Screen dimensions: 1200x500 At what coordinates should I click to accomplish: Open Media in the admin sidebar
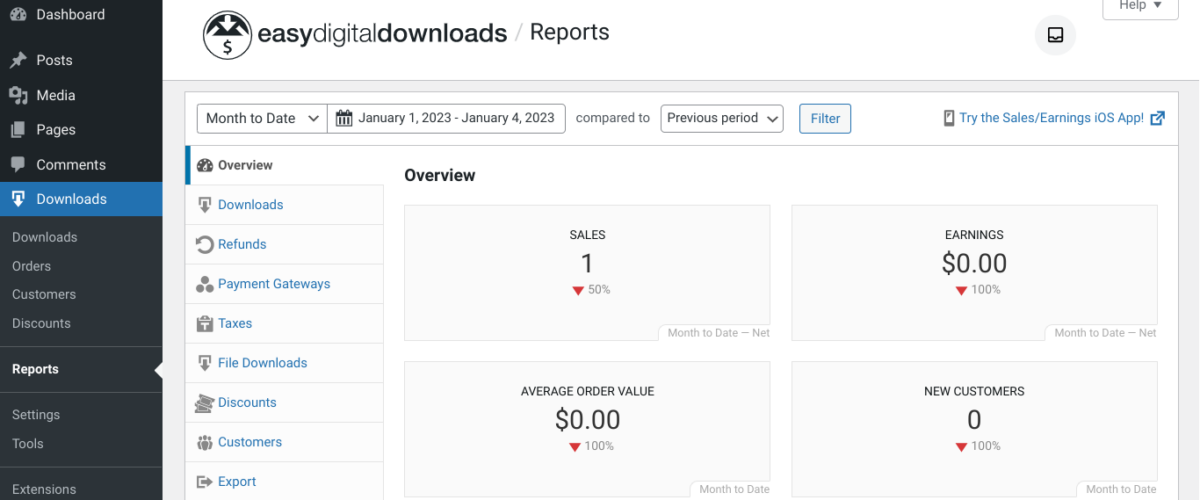click(81, 95)
